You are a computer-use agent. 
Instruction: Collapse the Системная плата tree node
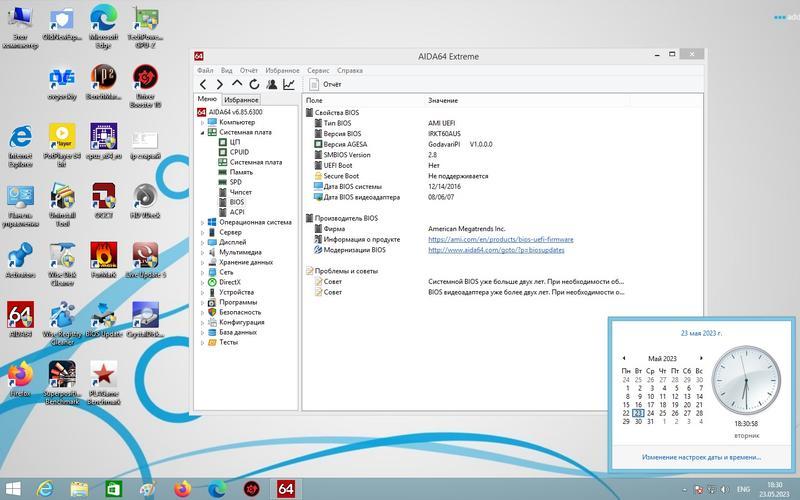pyautogui.click(x=203, y=132)
